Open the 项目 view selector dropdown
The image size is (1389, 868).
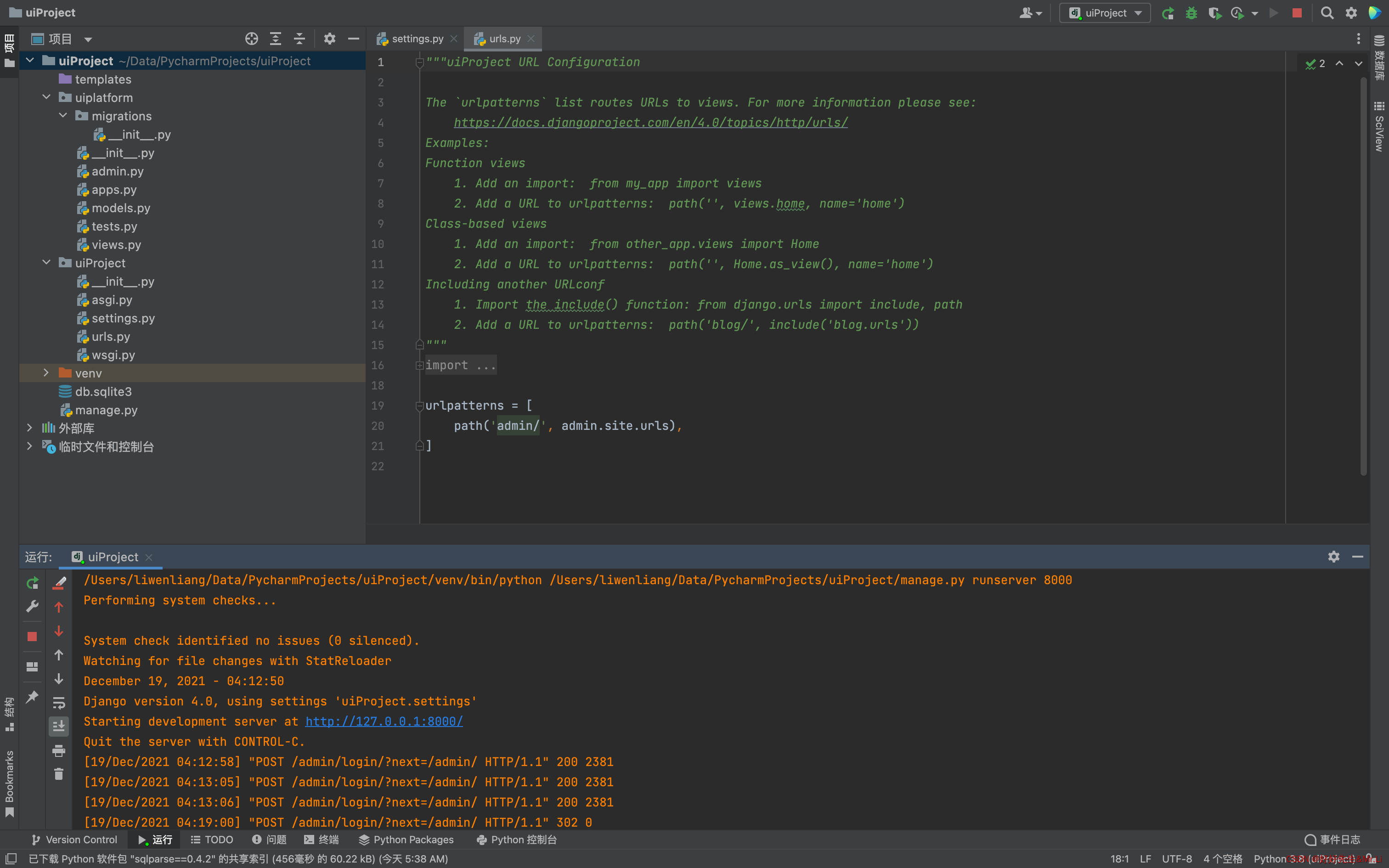coord(62,39)
